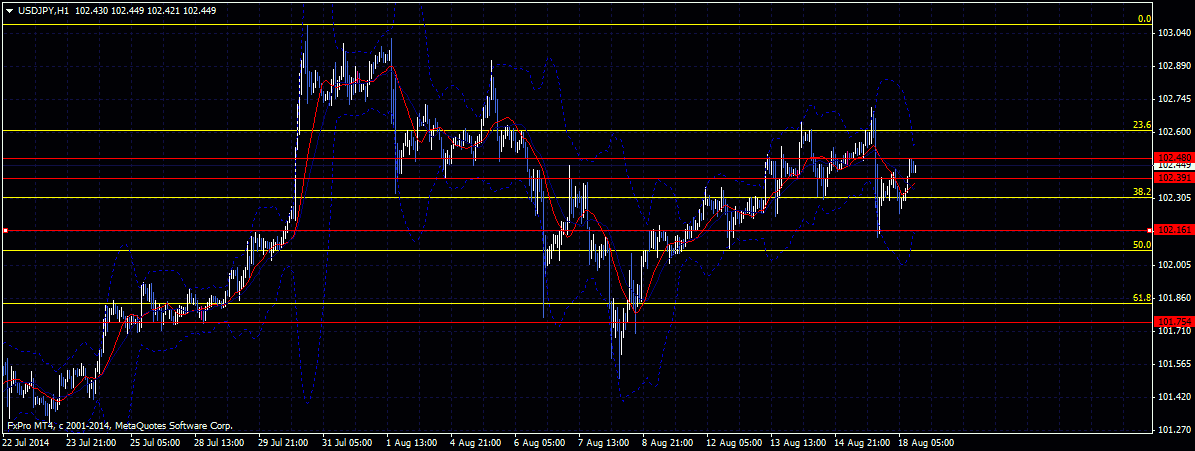Select the Fibonacci 0.0 level label
The width and height of the screenshot is (1195, 451).
(x=1145, y=19)
